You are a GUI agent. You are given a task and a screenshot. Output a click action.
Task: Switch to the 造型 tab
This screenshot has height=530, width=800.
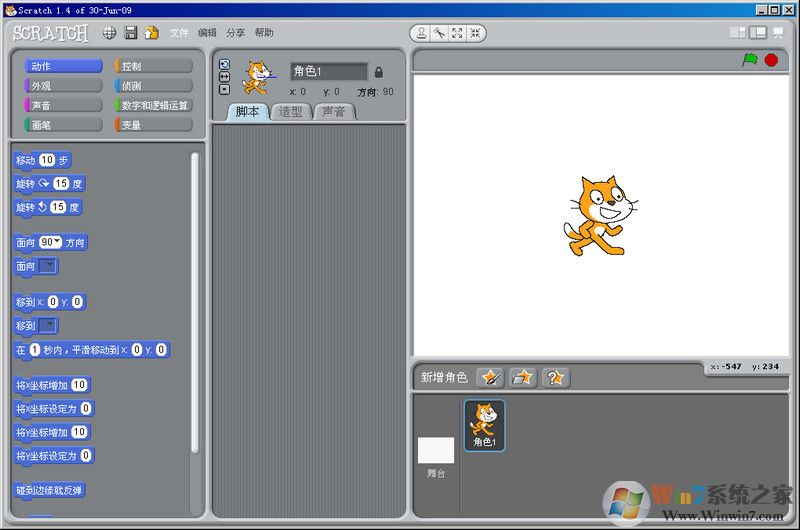[290, 112]
